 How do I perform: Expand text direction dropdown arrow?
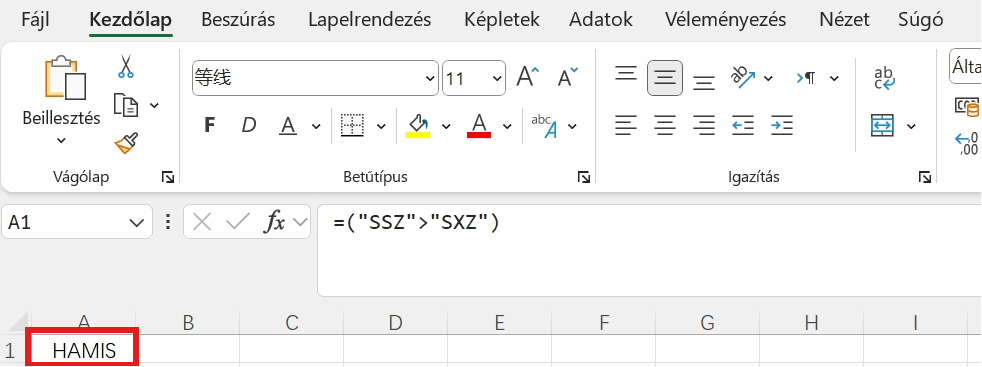pos(834,78)
